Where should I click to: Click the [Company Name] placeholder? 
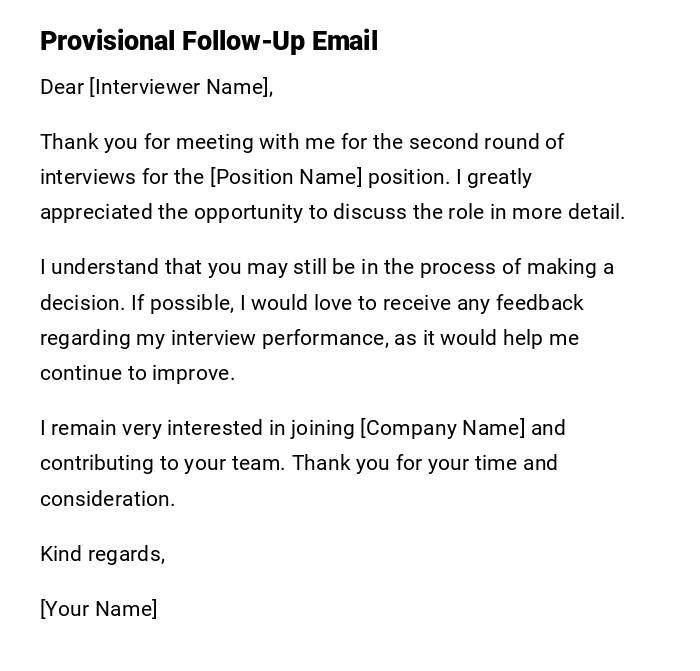tap(442, 428)
